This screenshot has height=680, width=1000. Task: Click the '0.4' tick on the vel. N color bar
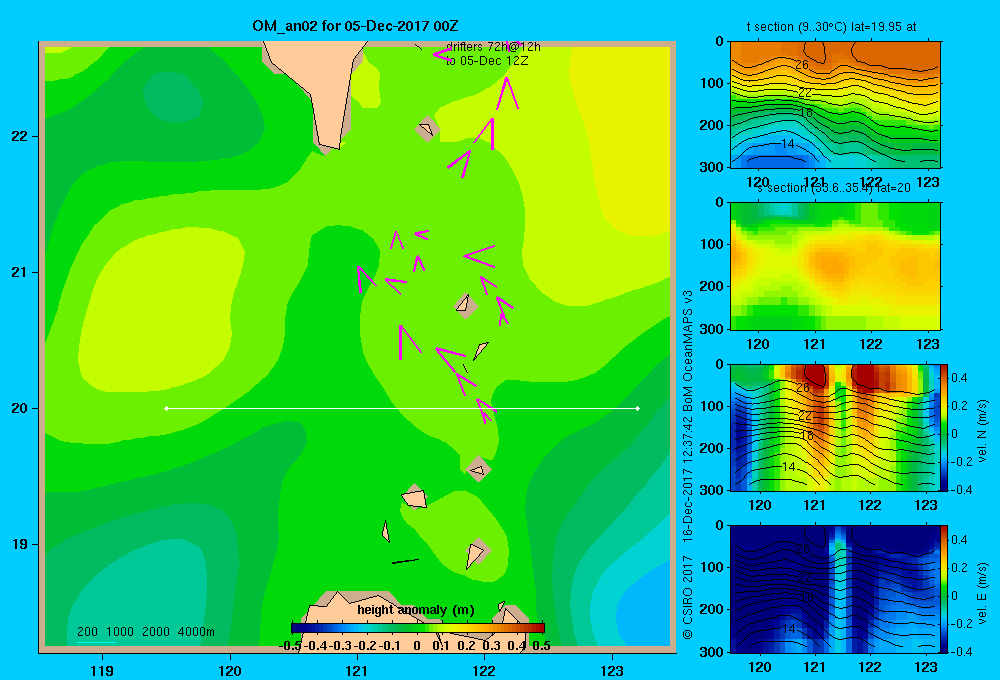pyautogui.click(x=959, y=378)
